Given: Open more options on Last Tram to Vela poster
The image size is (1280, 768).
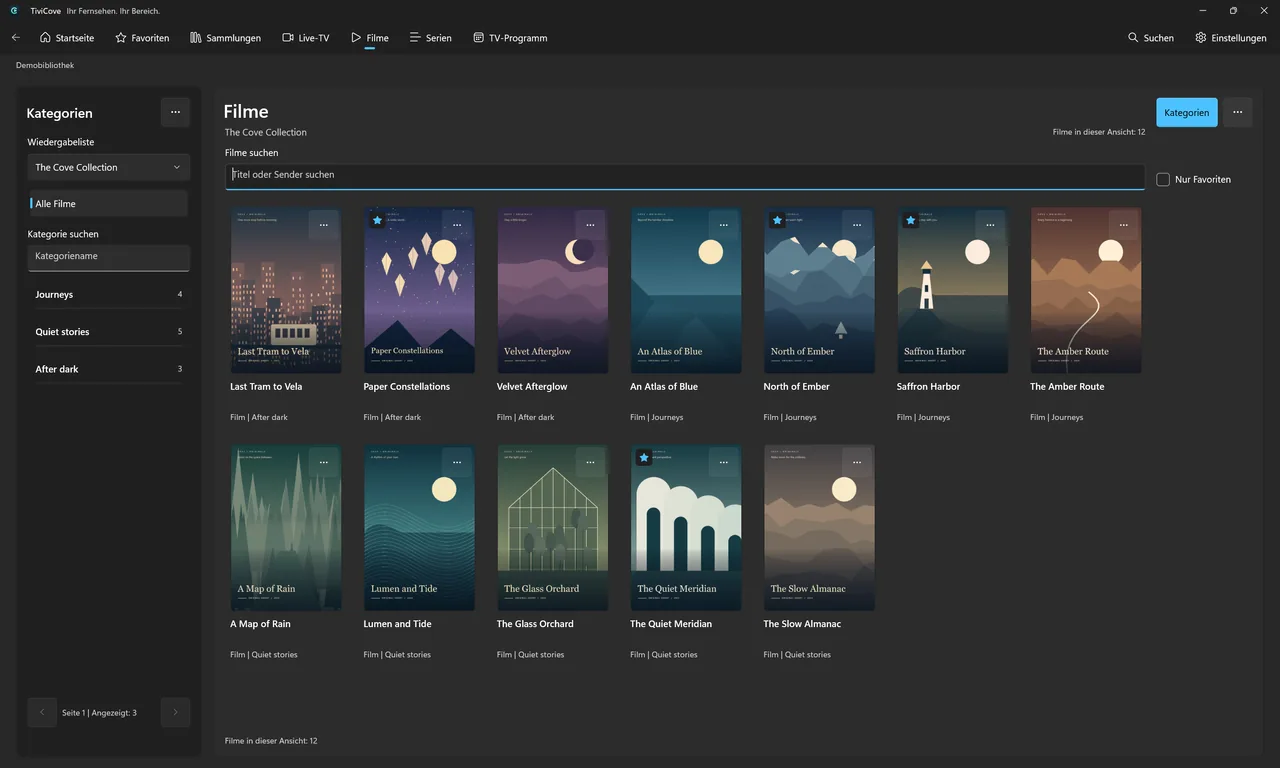Looking at the screenshot, I should (323, 225).
